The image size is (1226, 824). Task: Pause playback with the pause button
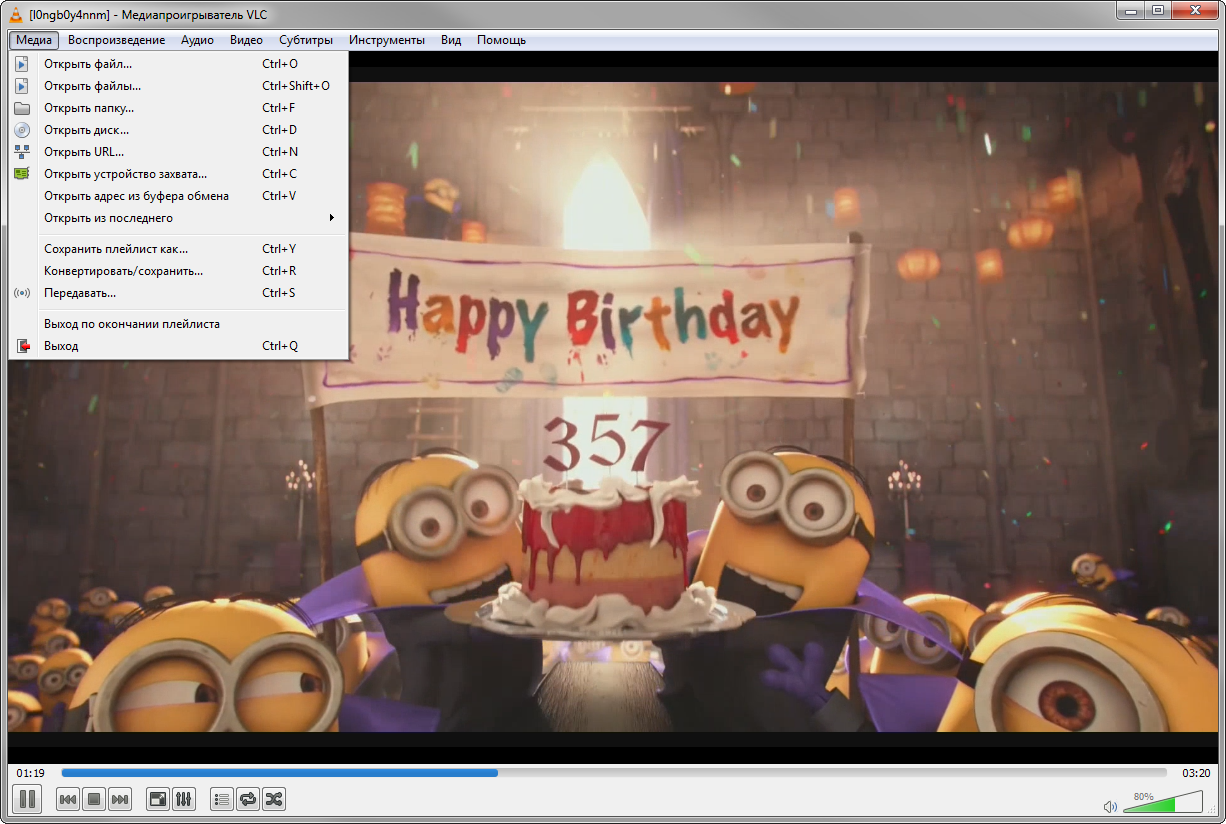click(27, 799)
